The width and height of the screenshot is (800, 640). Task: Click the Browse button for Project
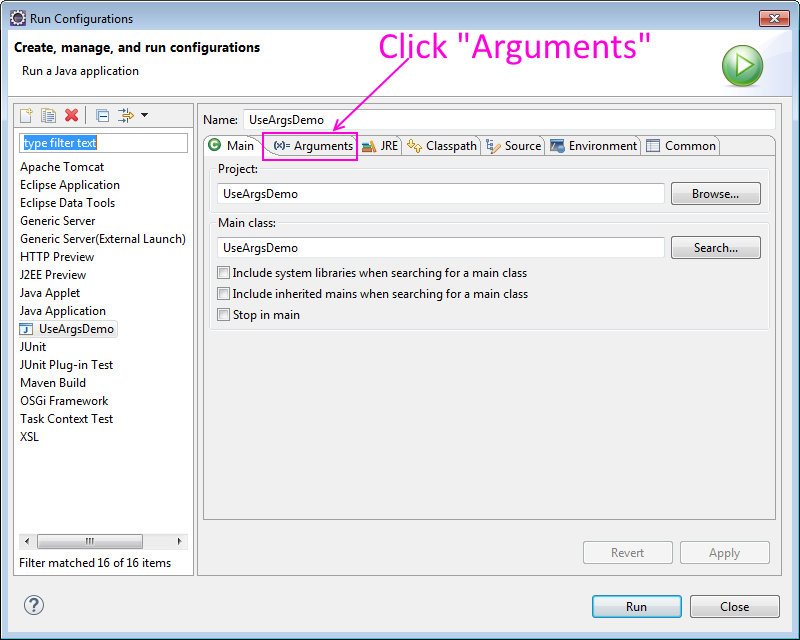tap(715, 193)
